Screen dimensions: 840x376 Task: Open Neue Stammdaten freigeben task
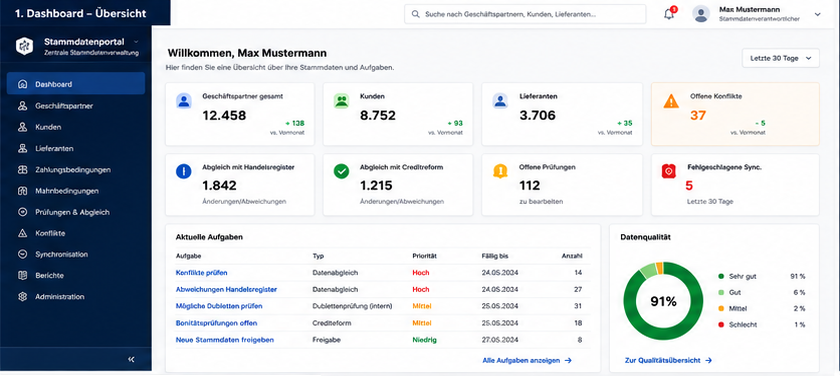coord(225,340)
